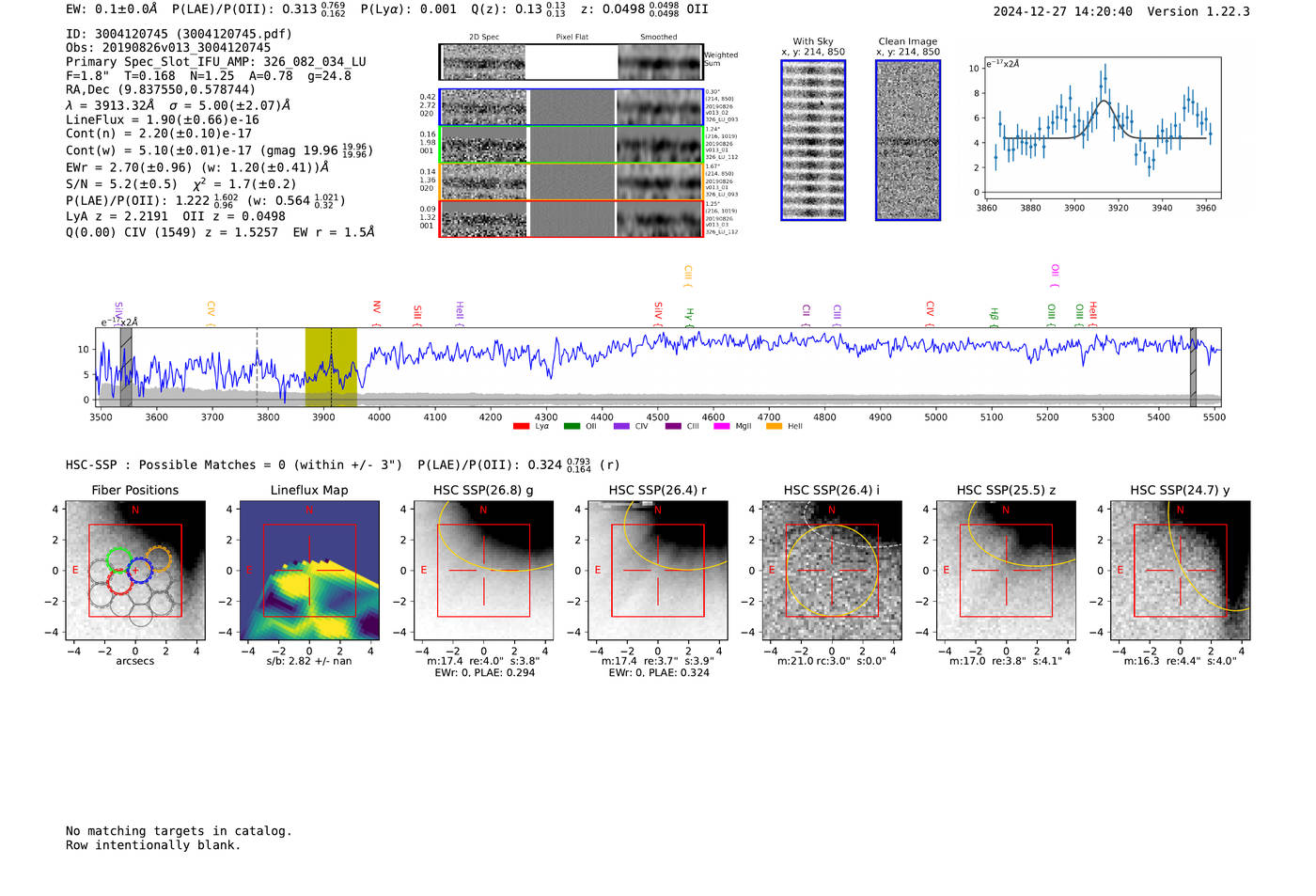Click the CIV purple legend swatch
Screen dimensions: 1316x896
[621, 427]
